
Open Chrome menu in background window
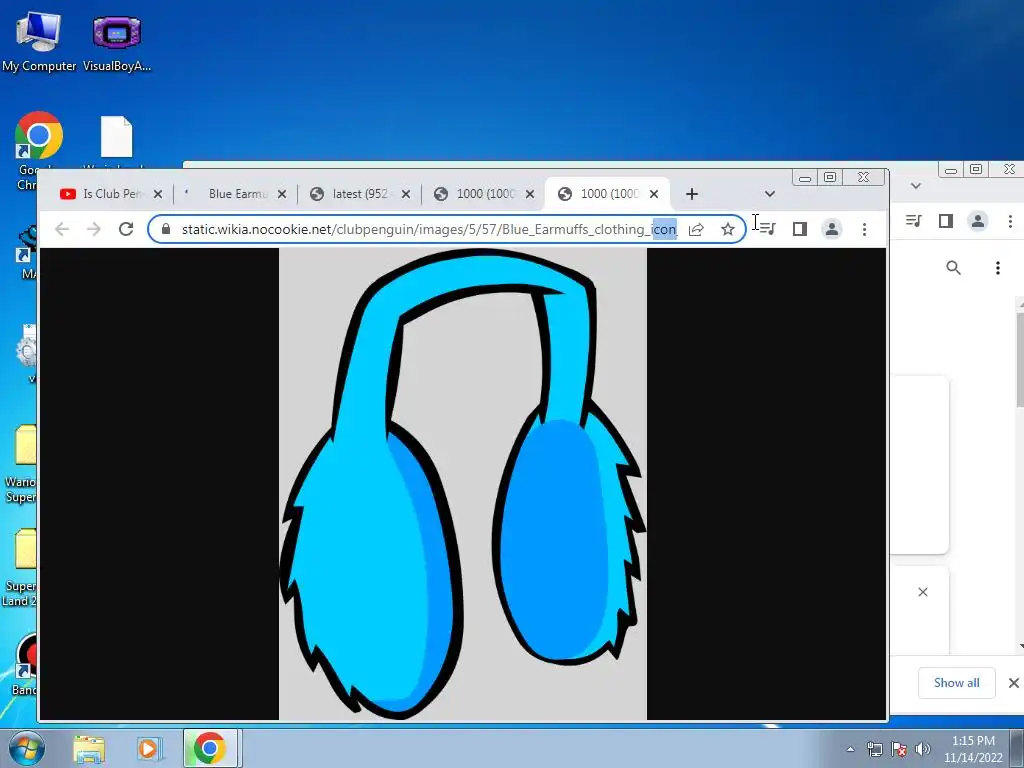tap(1010, 221)
